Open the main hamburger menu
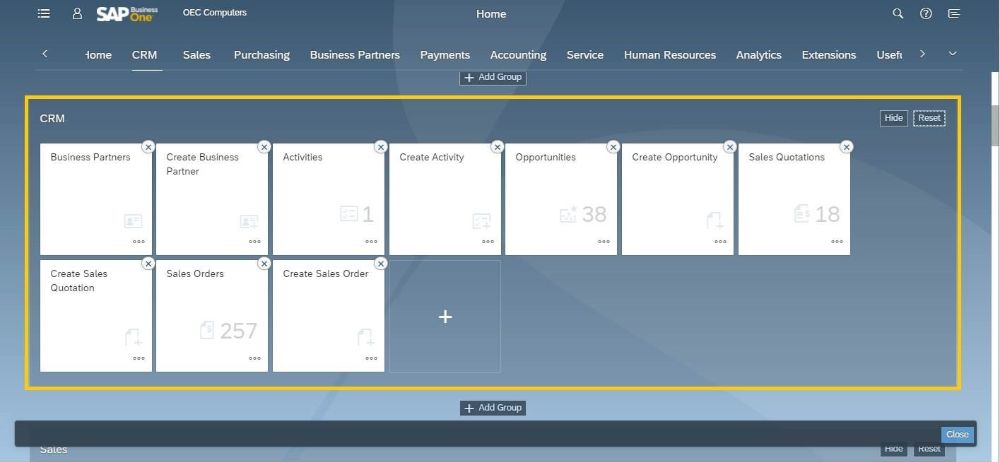 pyautogui.click(x=43, y=13)
